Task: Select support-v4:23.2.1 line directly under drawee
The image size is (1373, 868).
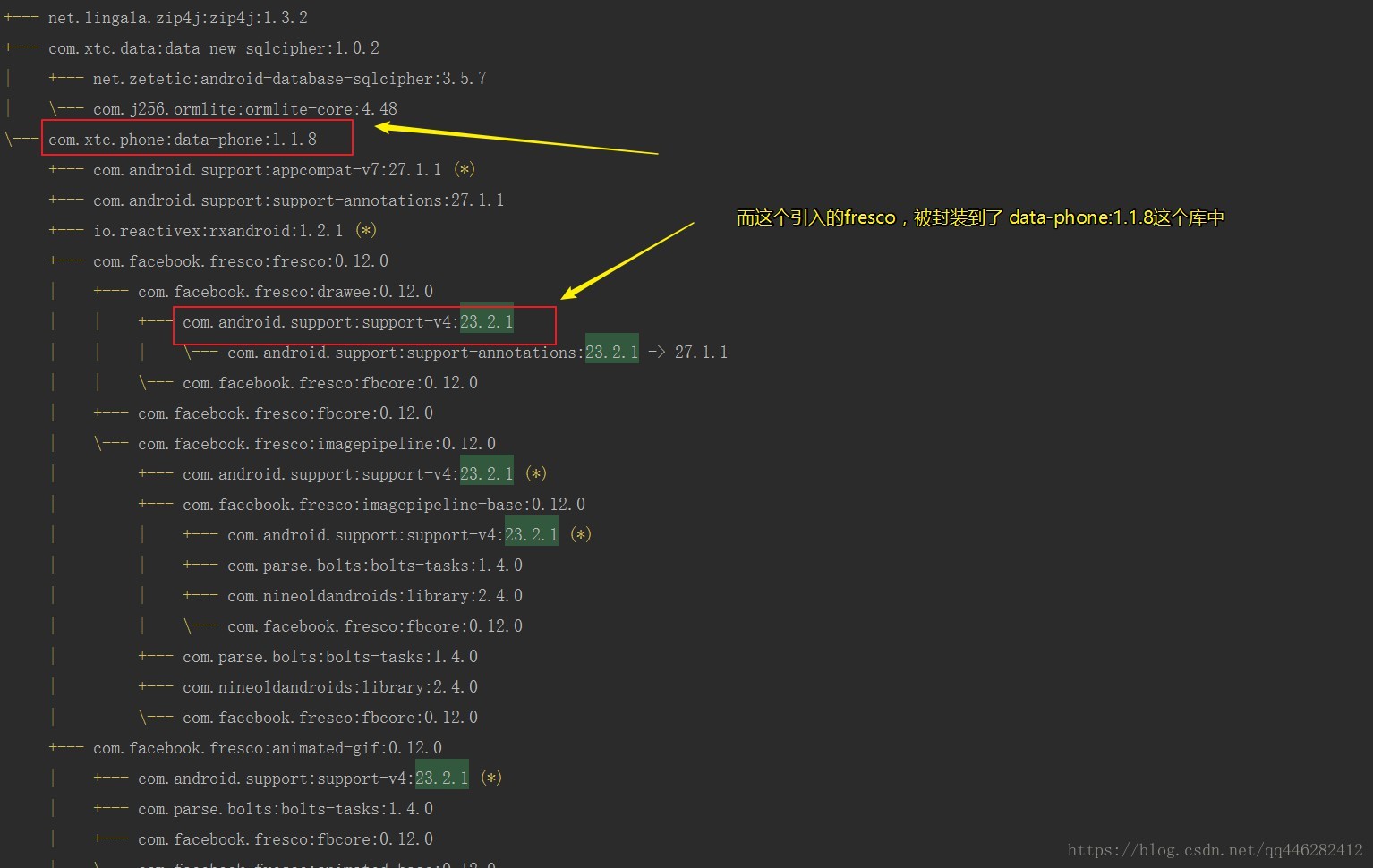Action: [x=348, y=322]
